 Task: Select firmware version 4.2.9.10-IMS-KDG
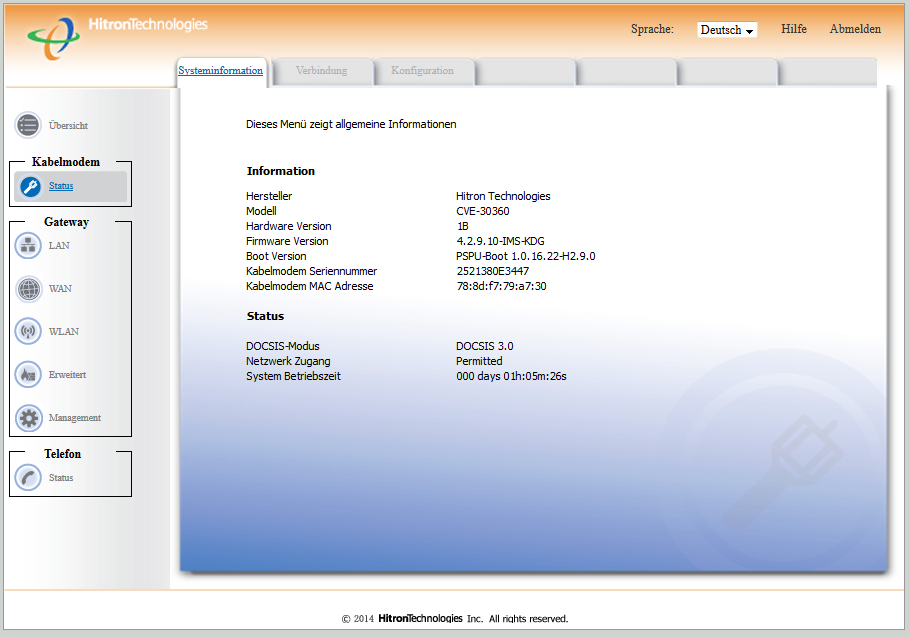pos(500,241)
